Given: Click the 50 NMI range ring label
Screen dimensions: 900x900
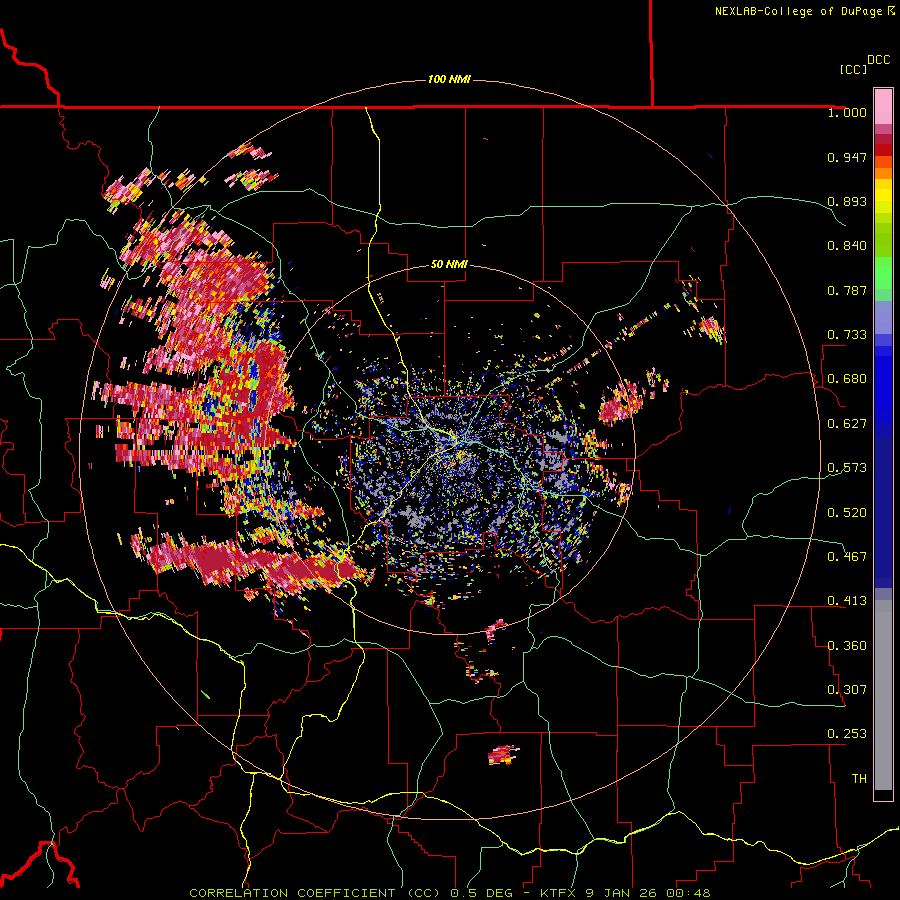Looking at the screenshot, I should click(x=449, y=264).
